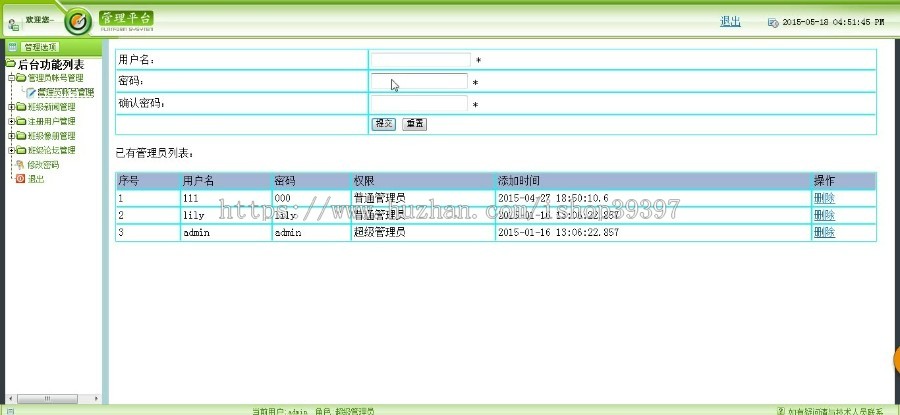900x415 pixels.
Task: Focus the 确认密码 input field
Action: [419, 104]
